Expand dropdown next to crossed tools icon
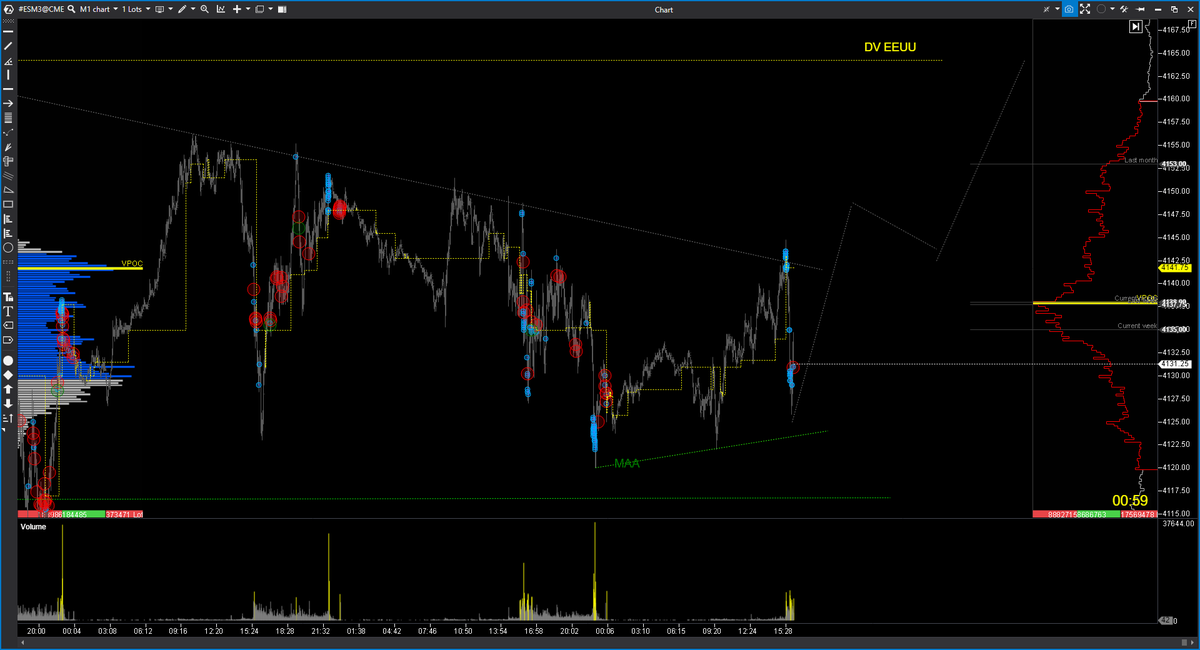This screenshot has width=1200, height=650. click(1058, 9)
